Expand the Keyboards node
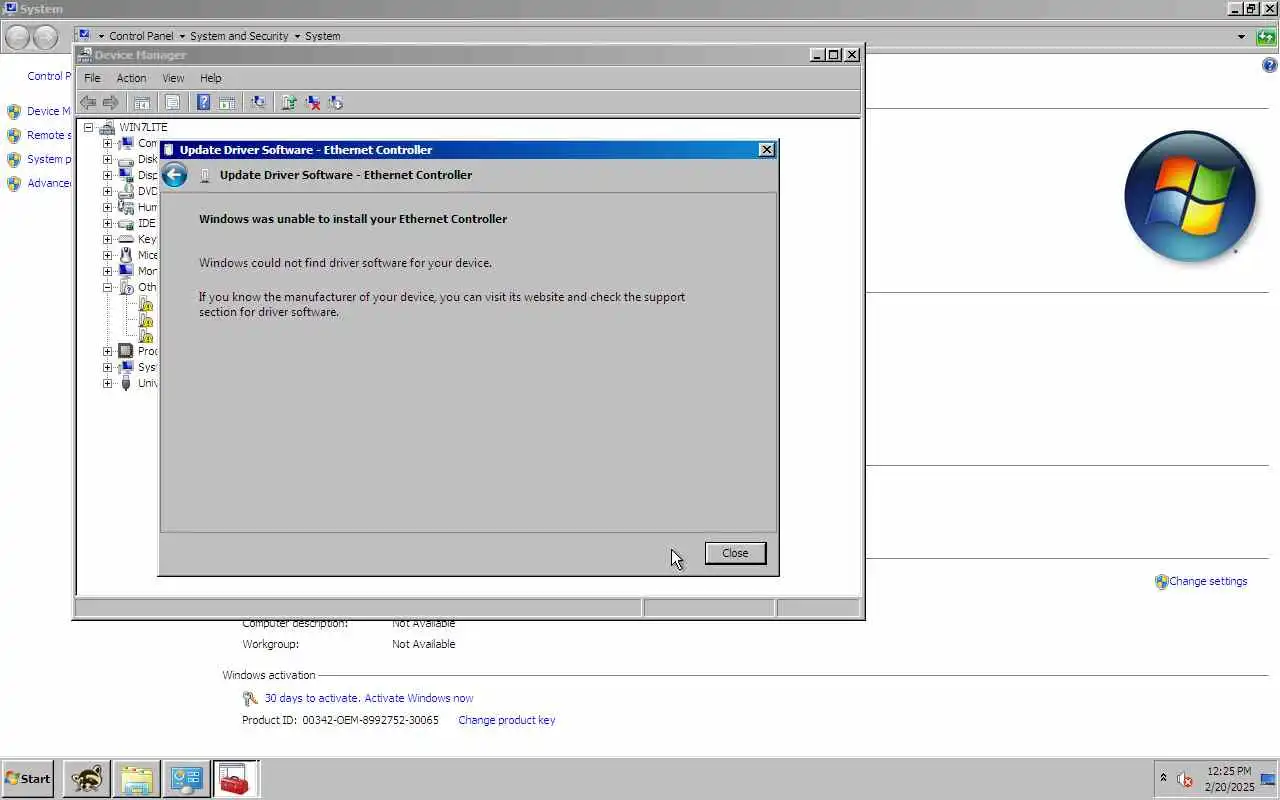This screenshot has width=1280, height=800. (107, 239)
